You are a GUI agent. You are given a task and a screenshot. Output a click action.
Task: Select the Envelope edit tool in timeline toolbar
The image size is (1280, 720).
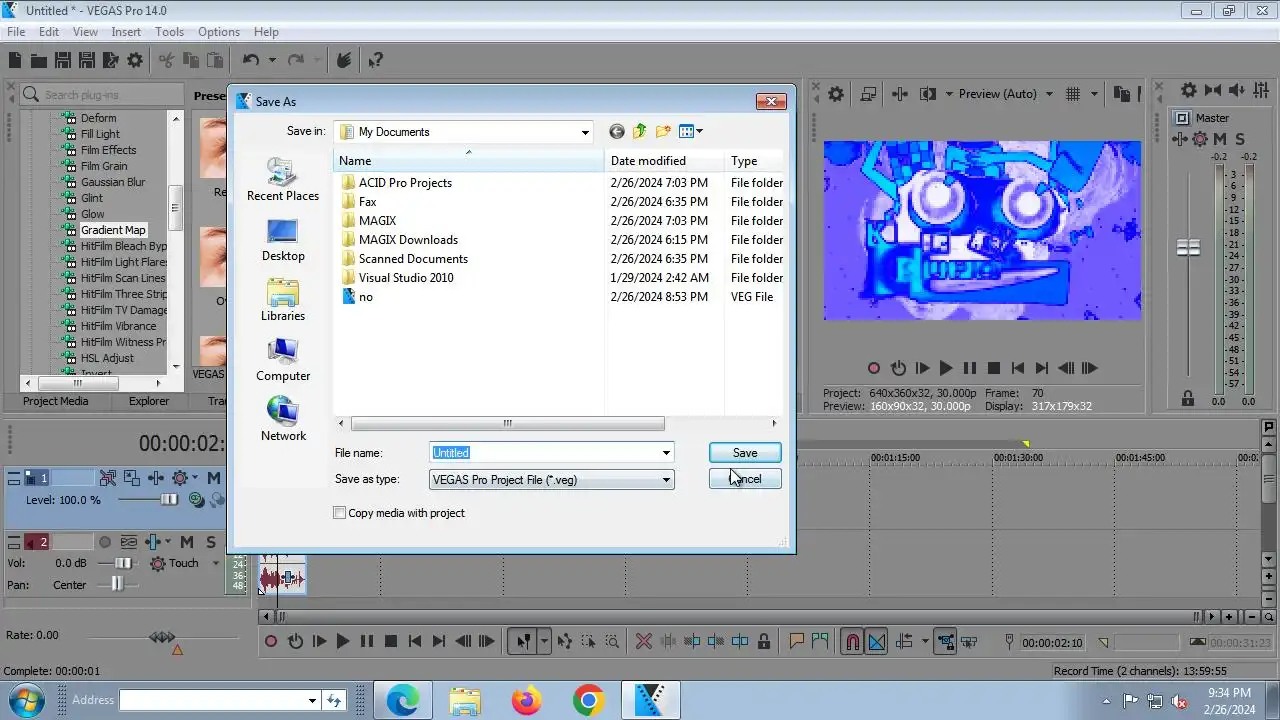click(x=564, y=642)
